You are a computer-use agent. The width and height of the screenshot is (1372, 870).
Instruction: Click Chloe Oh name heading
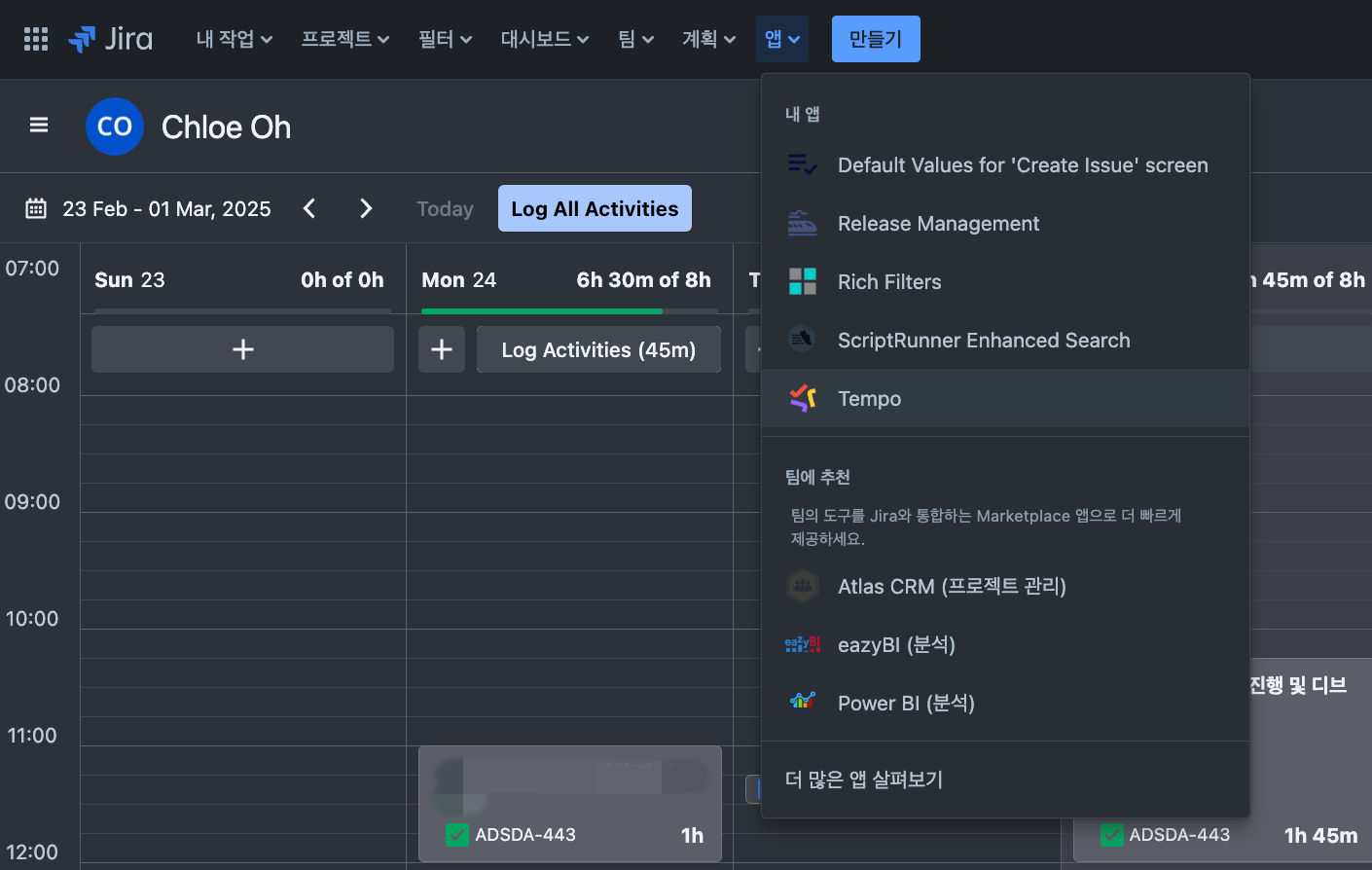pyautogui.click(x=226, y=127)
